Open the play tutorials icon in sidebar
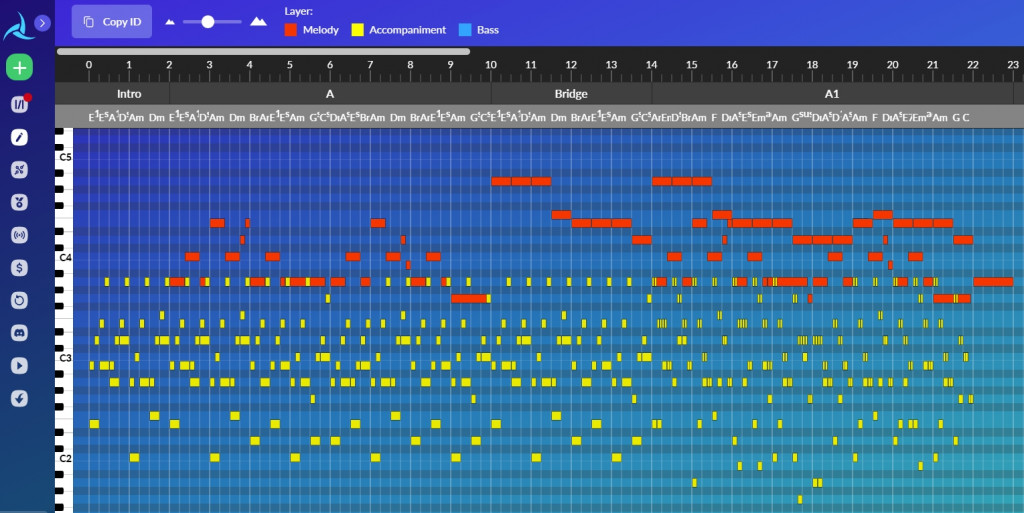1024x513 pixels. (20, 365)
